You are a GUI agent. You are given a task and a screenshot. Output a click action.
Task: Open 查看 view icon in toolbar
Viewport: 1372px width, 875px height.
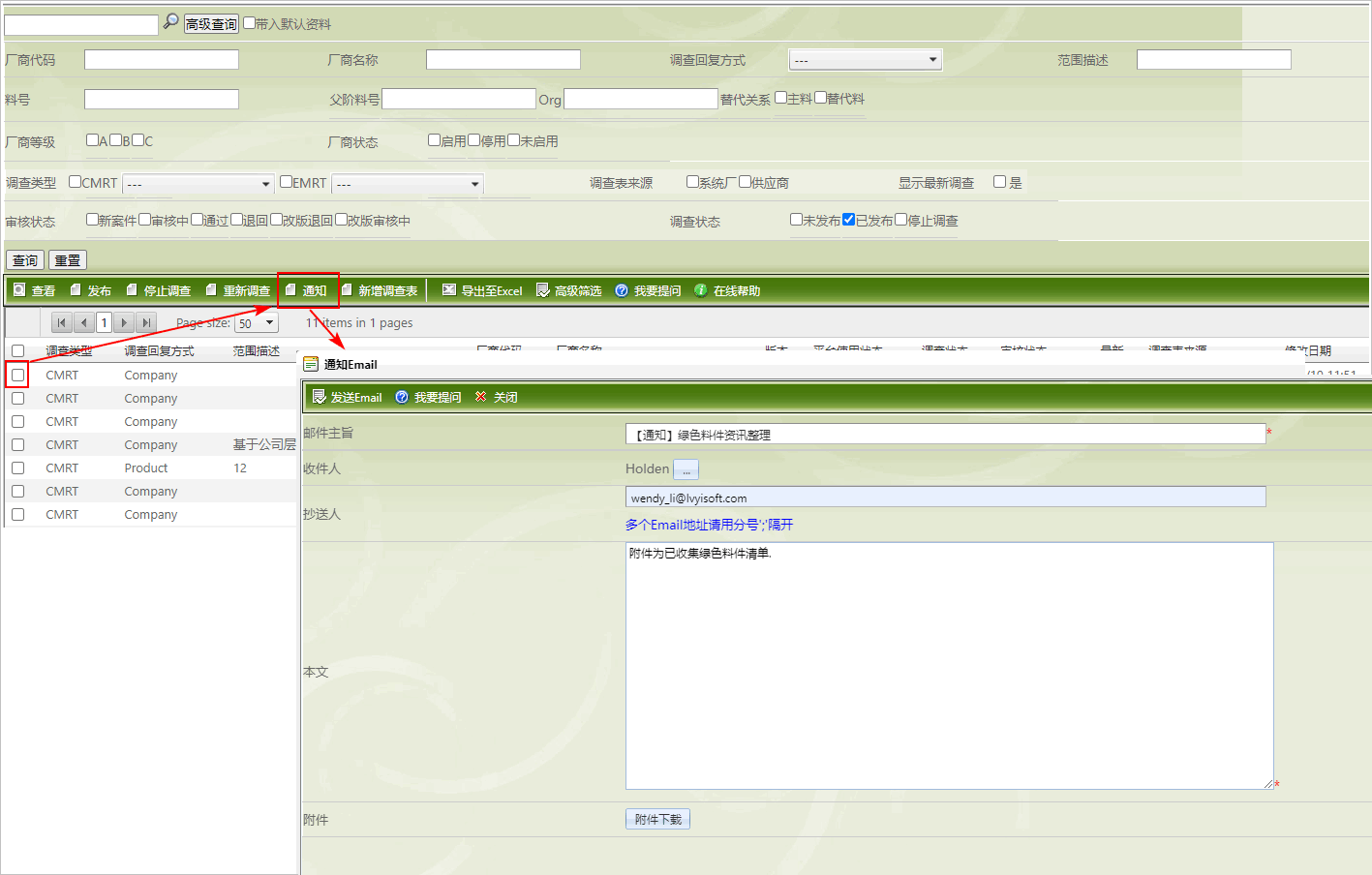click(x=19, y=289)
